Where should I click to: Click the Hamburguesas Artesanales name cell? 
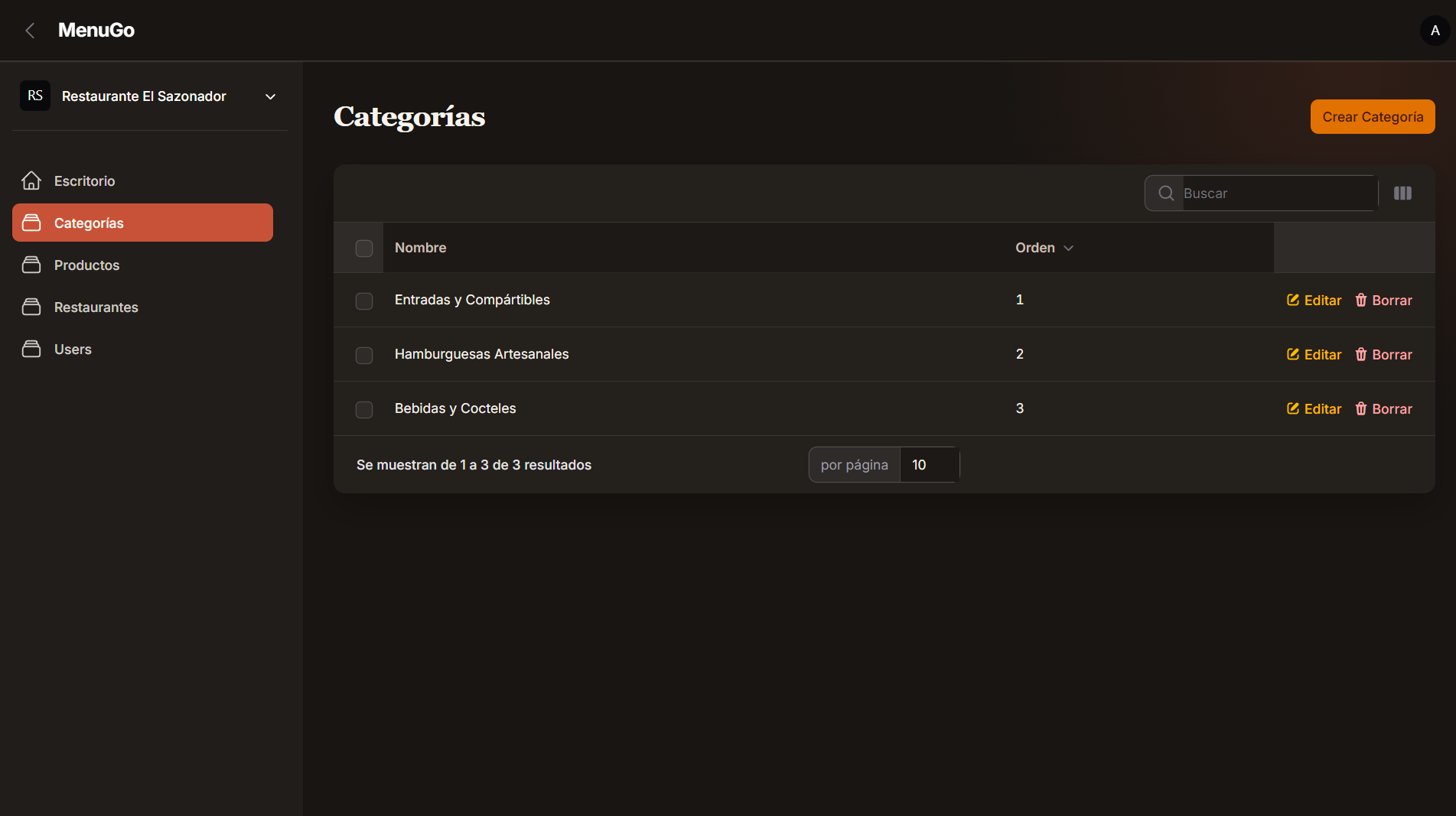tap(481, 354)
